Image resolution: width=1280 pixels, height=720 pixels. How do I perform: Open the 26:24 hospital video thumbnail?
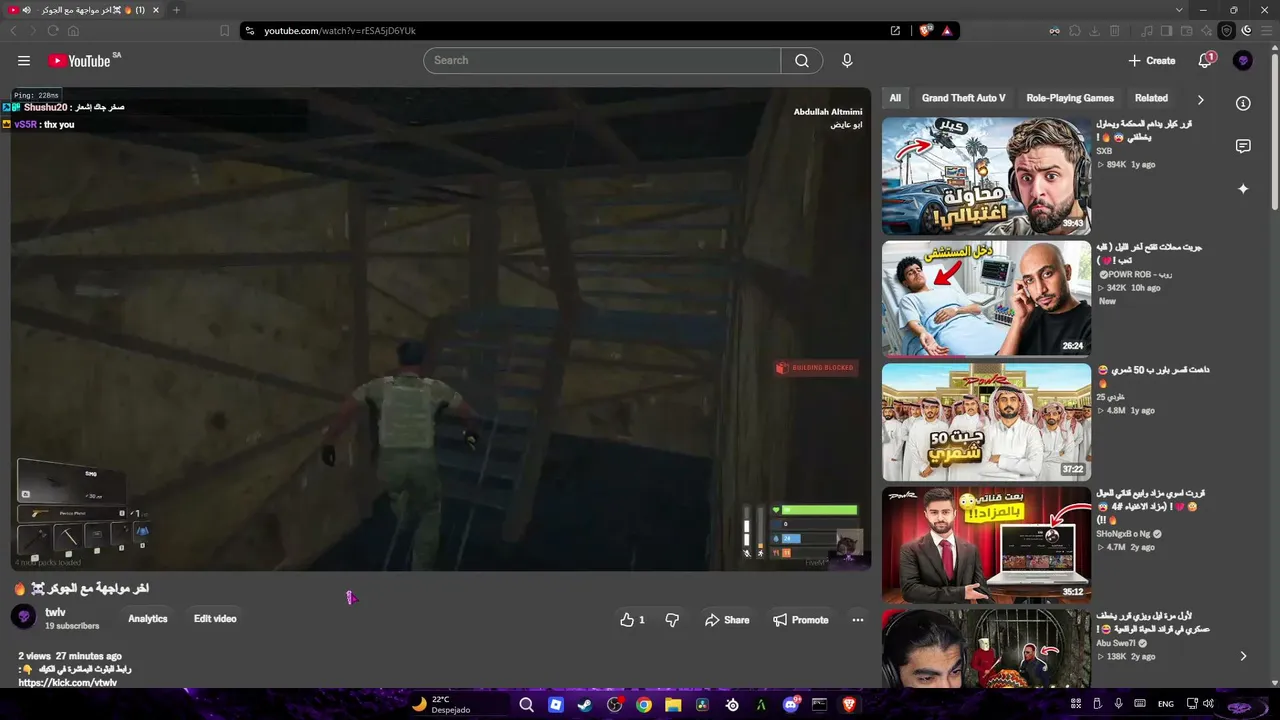point(986,299)
